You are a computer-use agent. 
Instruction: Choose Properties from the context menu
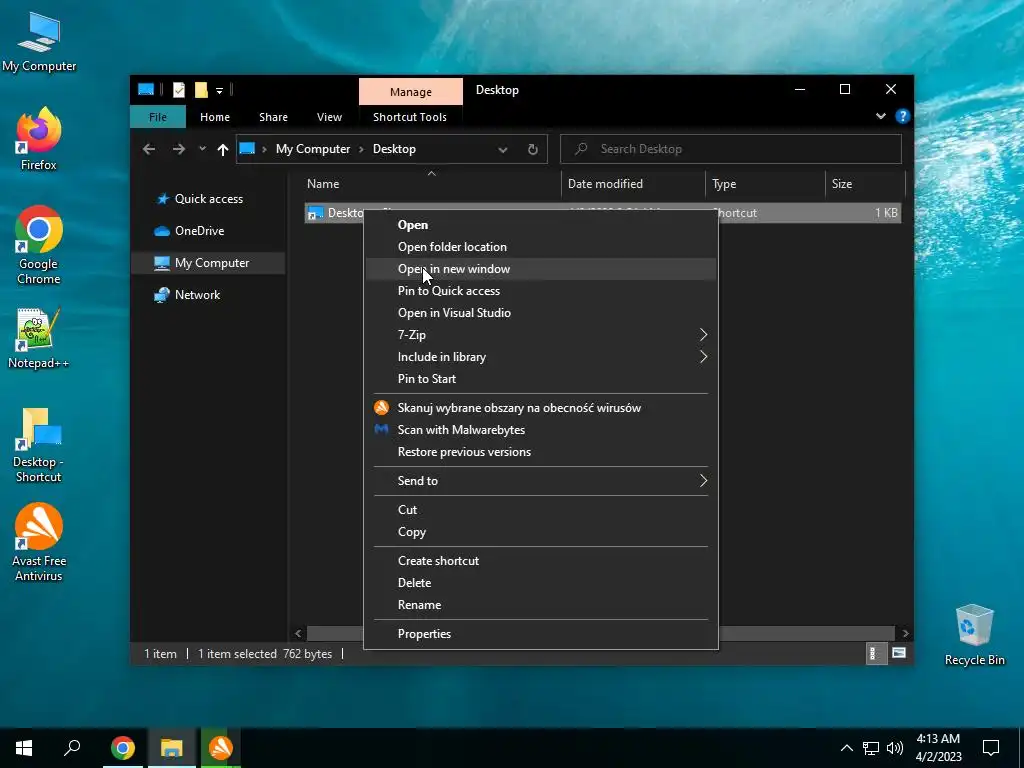pyautogui.click(x=541, y=633)
